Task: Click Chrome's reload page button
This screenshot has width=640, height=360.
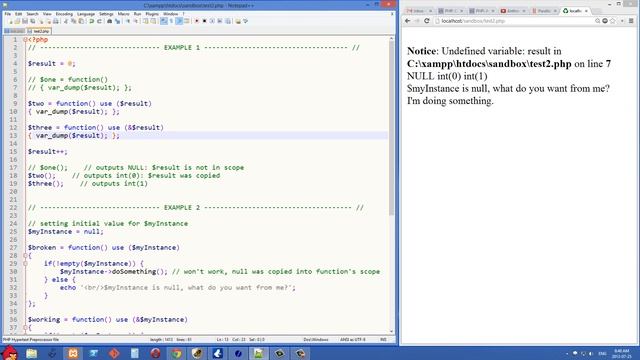Action: tap(427, 21)
